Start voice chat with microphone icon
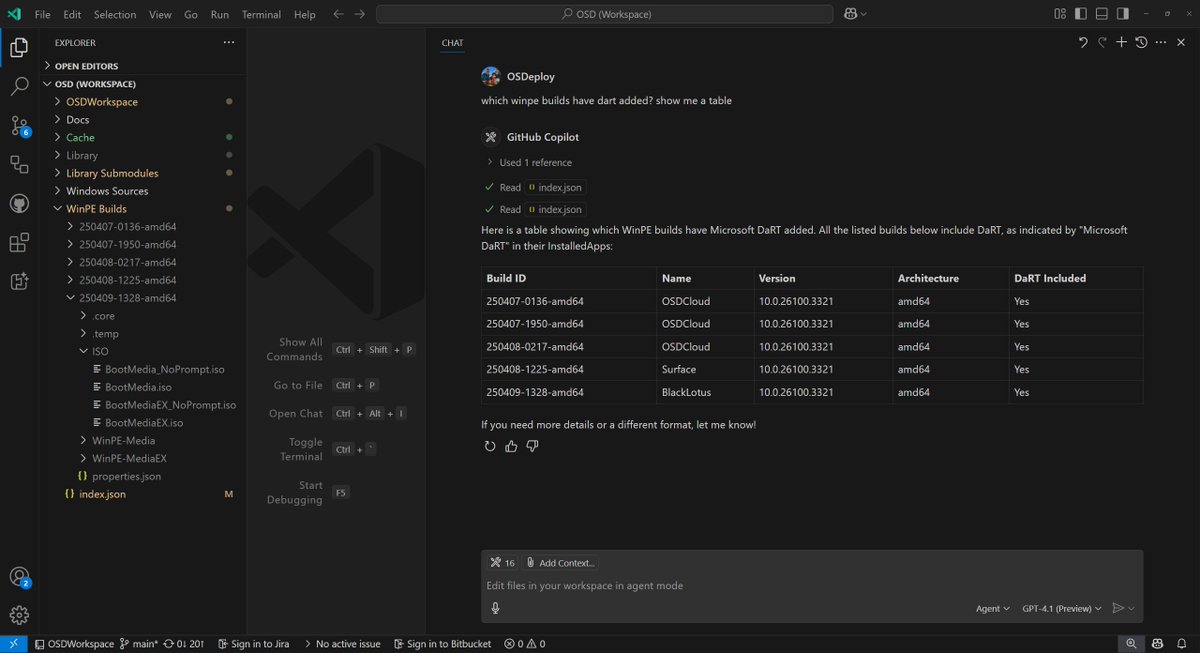This screenshot has height=653, width=1200. [495, 608]
